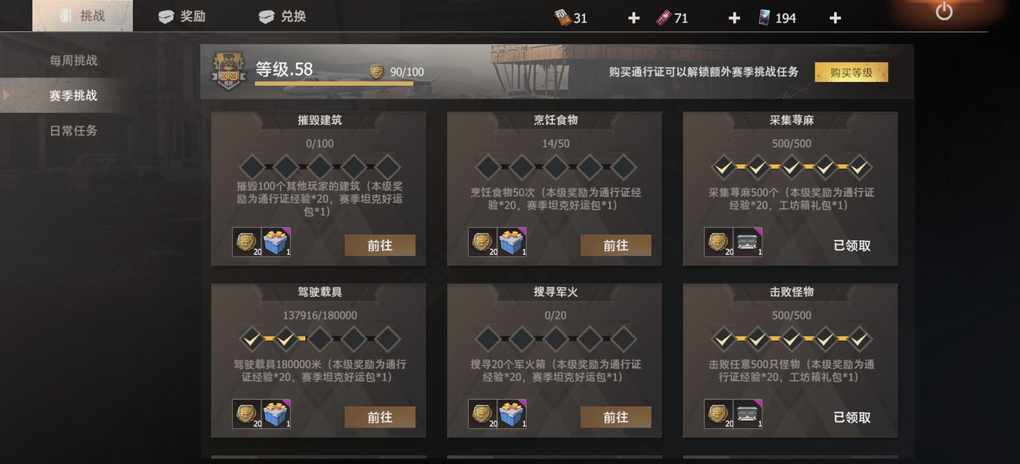Screen dimensions: 1020x464
Task: Switch to the 奖励 tab
Action: 182,17
